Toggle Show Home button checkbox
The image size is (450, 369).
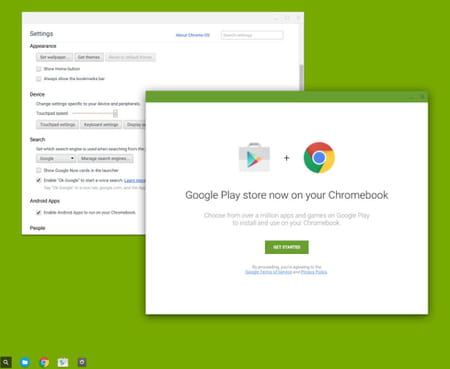[x=39, y=69]
